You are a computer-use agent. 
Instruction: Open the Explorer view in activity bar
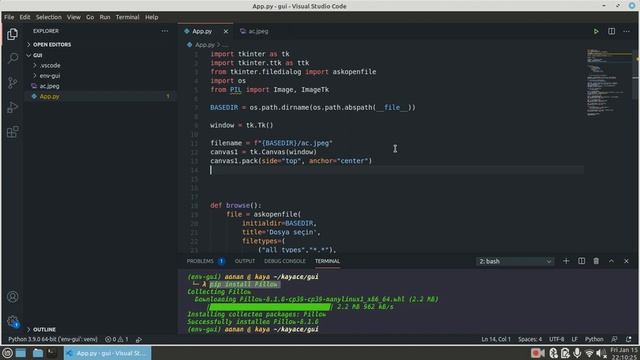click(x=13, y=34)
